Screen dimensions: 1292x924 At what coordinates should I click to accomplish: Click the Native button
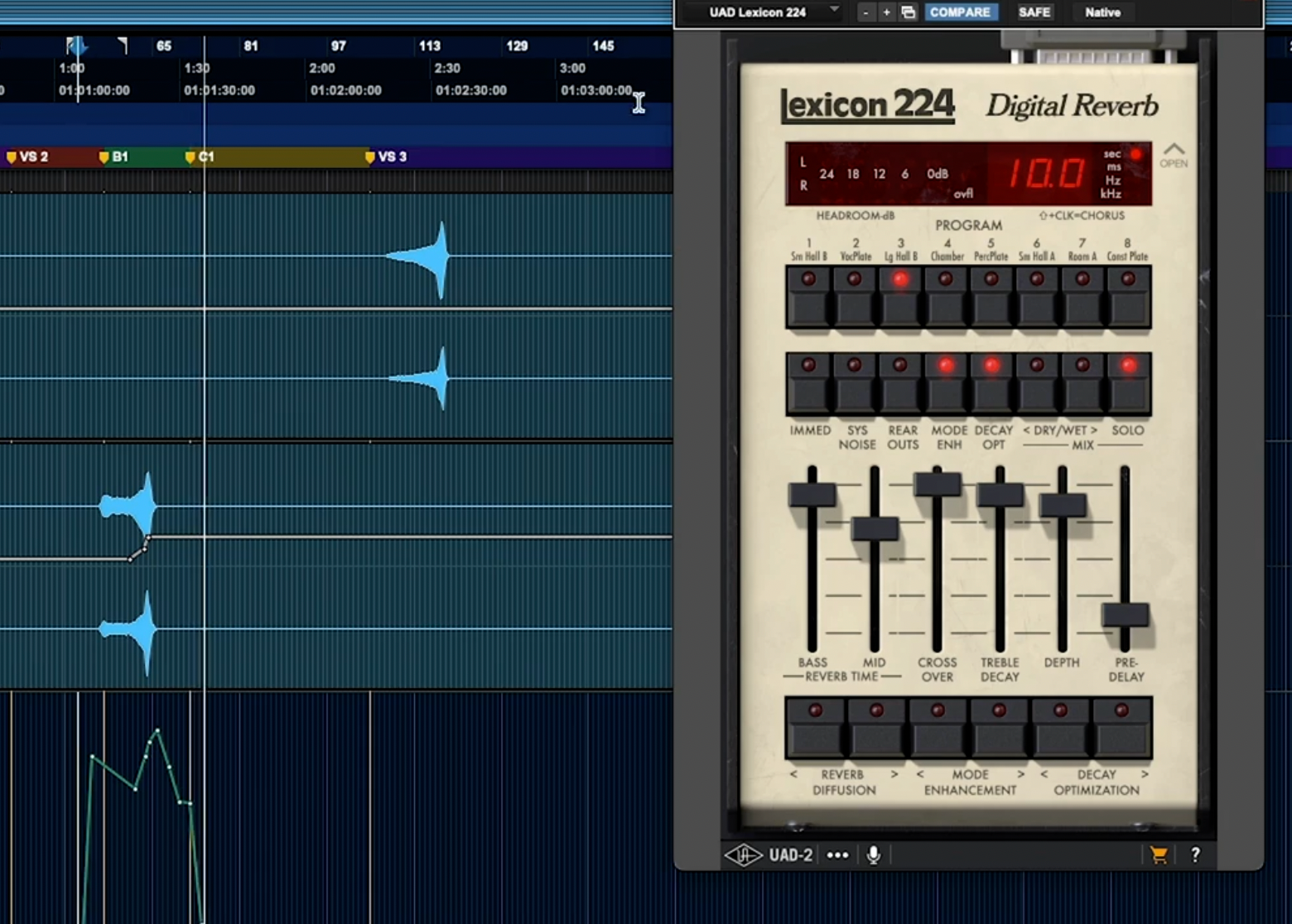click(x=1102, y=12)
